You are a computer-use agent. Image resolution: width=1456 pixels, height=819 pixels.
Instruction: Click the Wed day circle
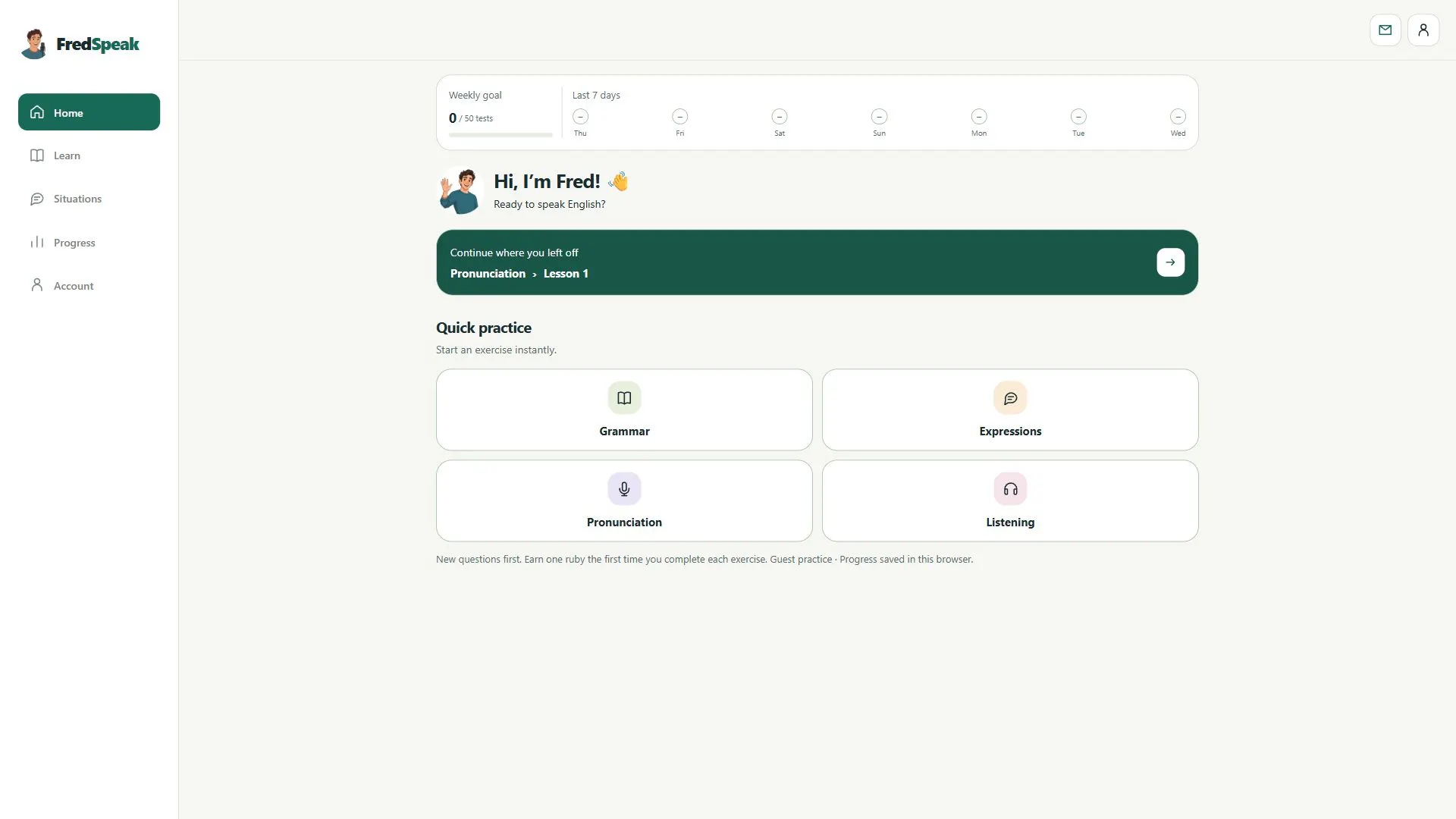[x=1178, y=117]
